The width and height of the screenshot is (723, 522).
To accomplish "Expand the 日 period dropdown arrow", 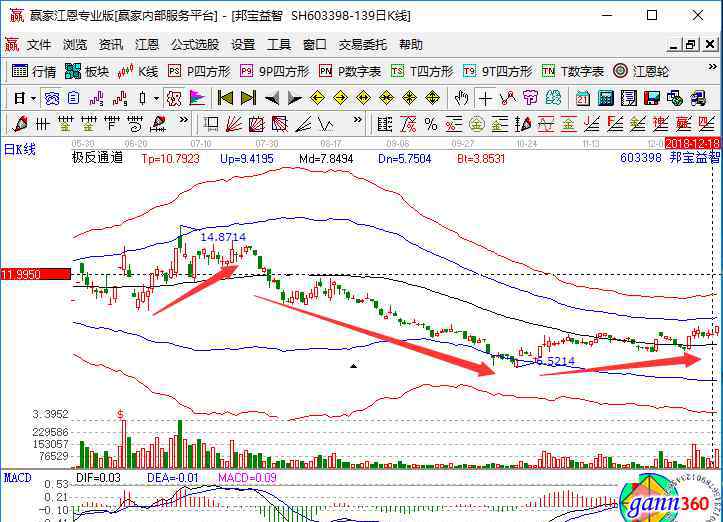I will (x=33, y=98).
